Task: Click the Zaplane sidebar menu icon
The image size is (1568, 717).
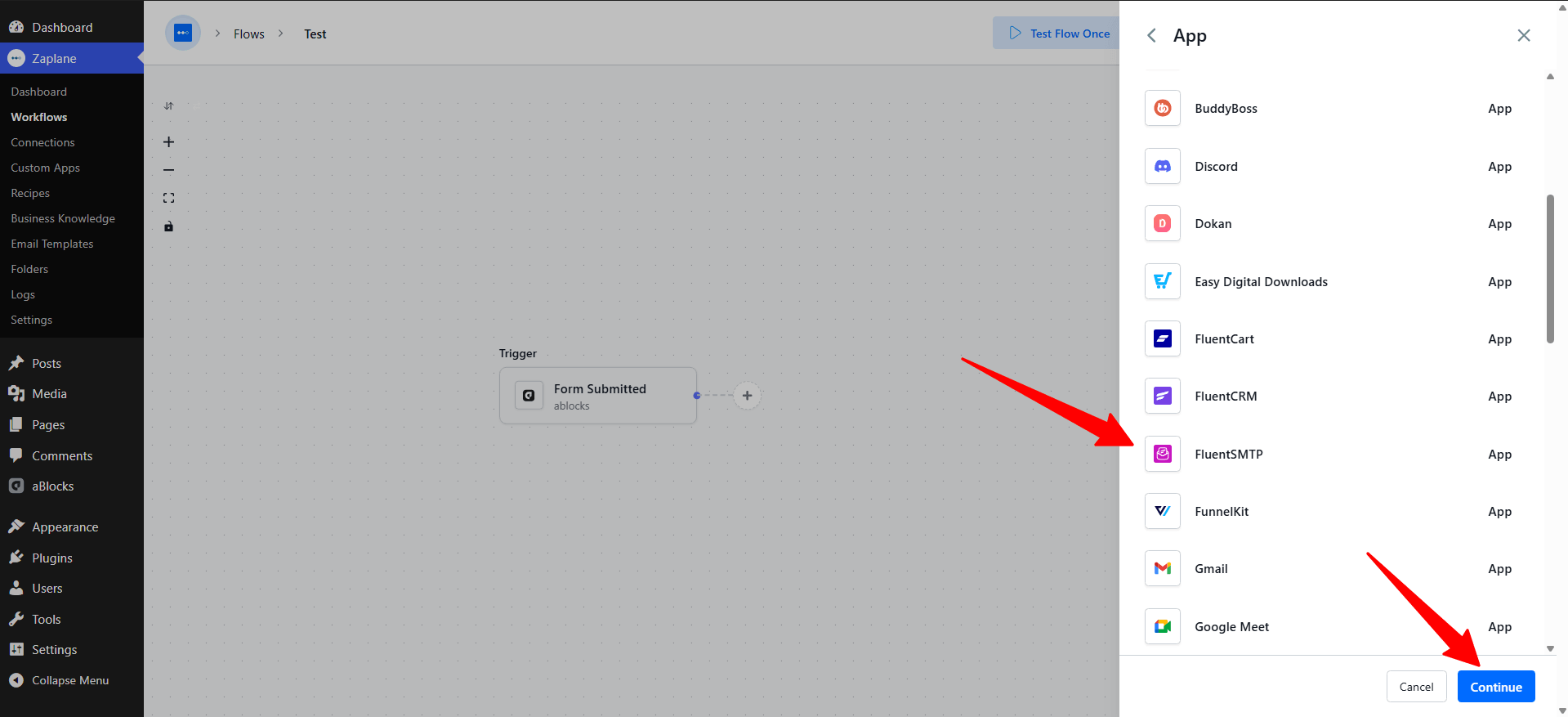Action: [16, 58]
